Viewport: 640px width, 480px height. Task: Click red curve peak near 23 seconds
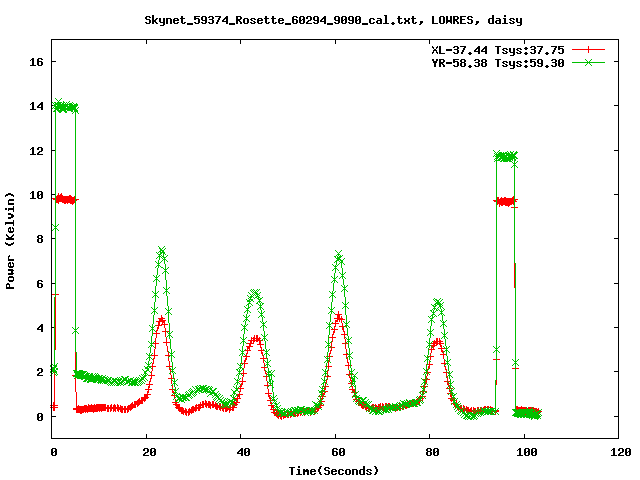click(x=162, y=319)
